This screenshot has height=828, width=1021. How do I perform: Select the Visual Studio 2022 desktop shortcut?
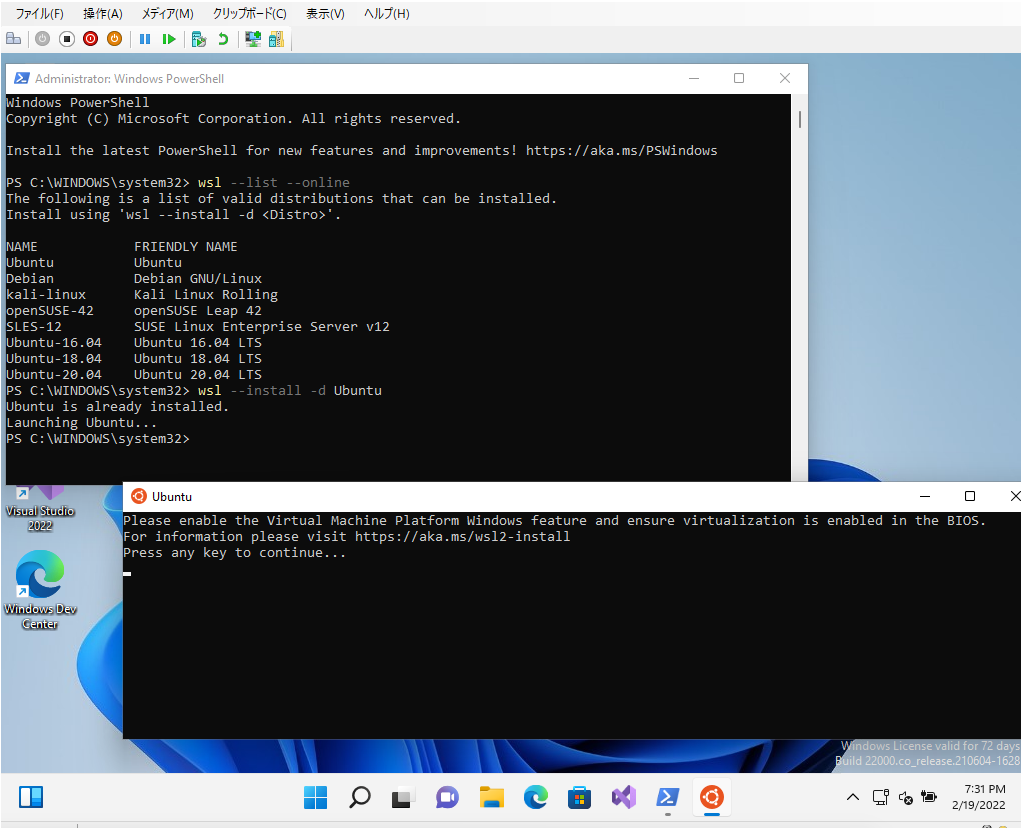[40, 510]
